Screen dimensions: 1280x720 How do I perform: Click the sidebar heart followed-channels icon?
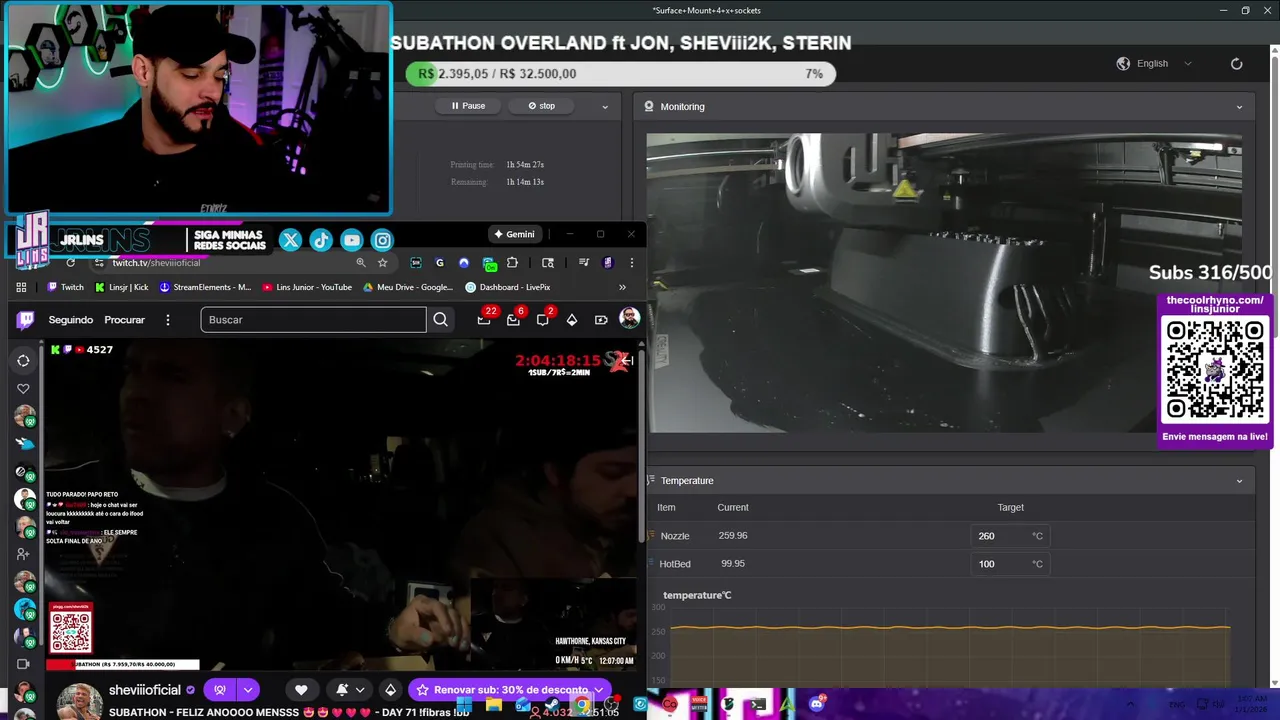coord(23,389)
